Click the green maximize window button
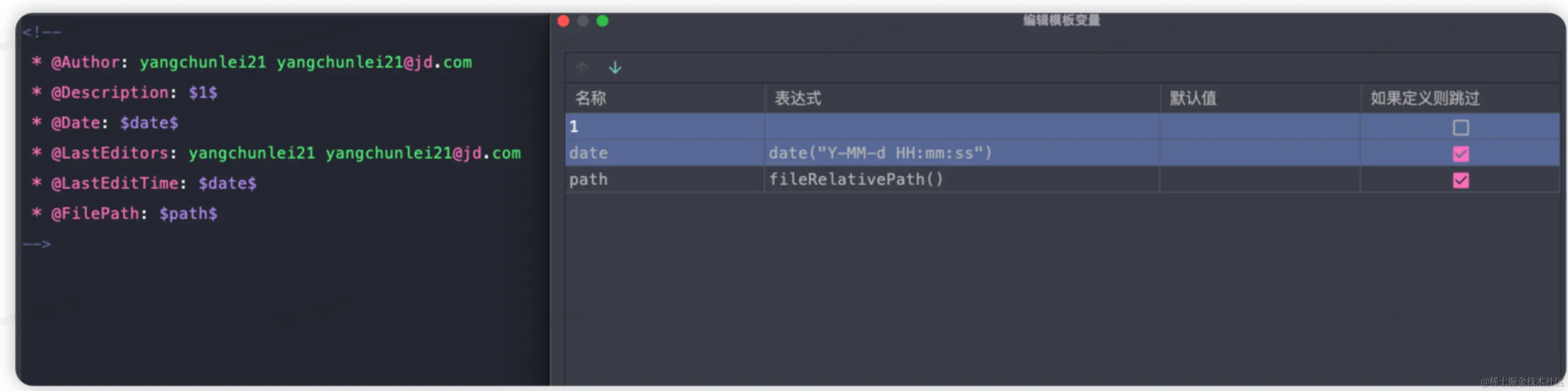This screenshot has width=1568, height=391. point(602,21)
